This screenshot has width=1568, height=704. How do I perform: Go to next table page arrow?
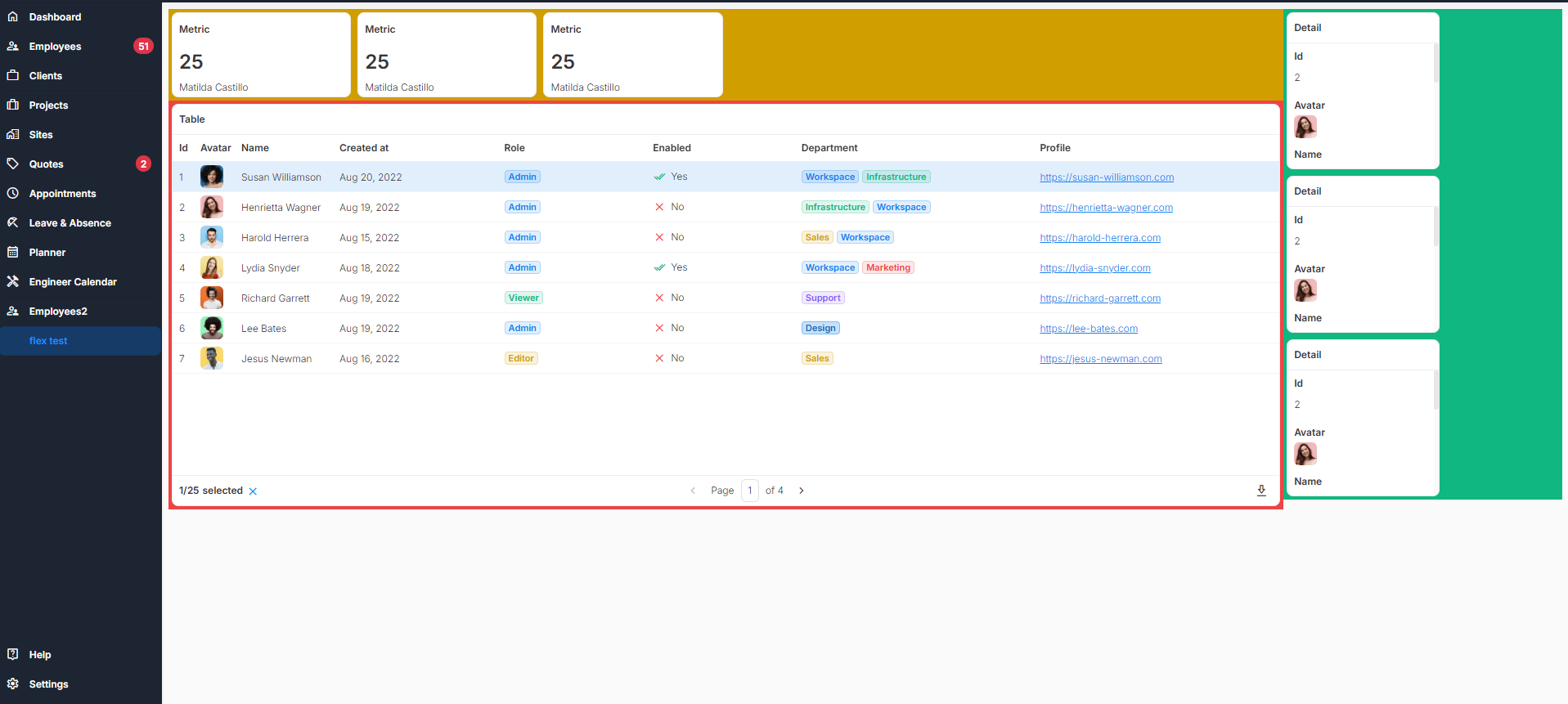(802, 491)
